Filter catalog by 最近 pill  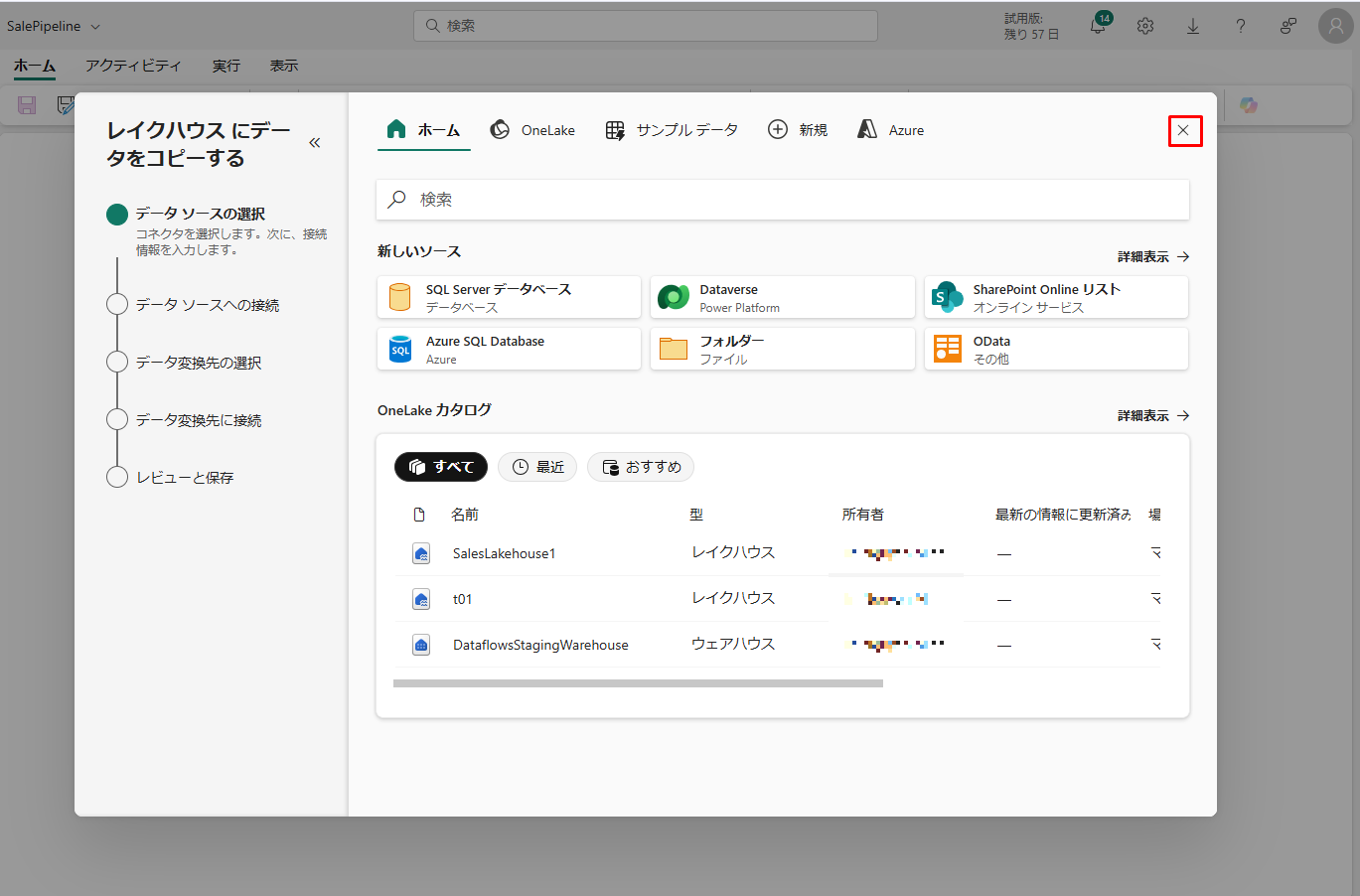(x=537, y=467)
